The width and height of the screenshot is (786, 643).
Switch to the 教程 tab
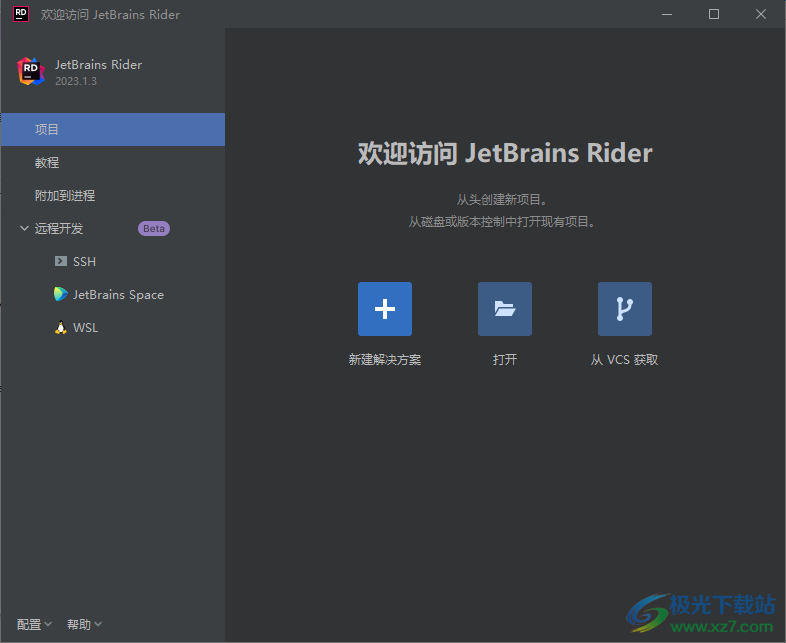[113, 162]
